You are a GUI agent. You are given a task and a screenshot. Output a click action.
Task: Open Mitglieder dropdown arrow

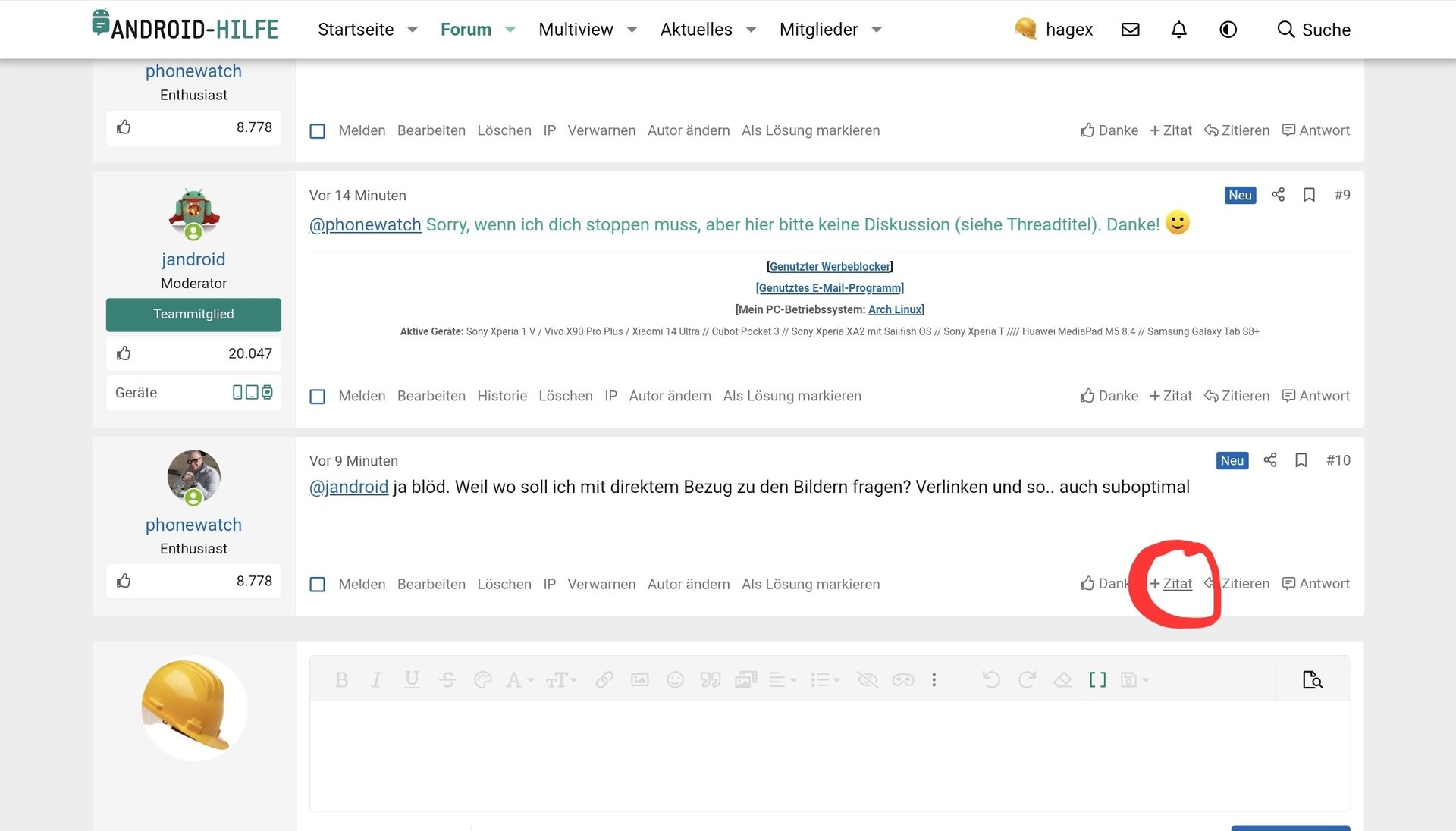(877, 30)
